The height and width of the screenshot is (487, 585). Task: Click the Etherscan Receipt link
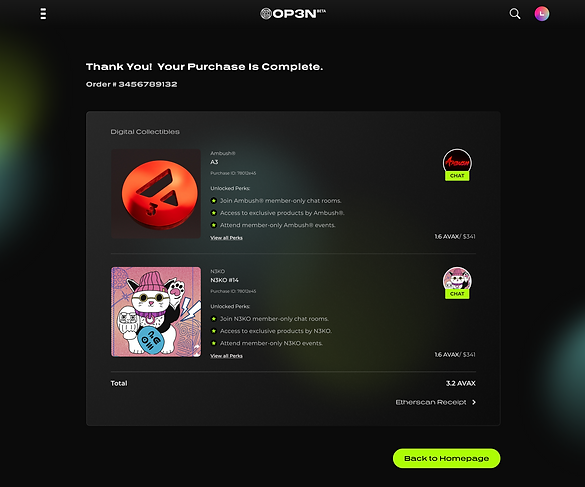pos(431,402)
